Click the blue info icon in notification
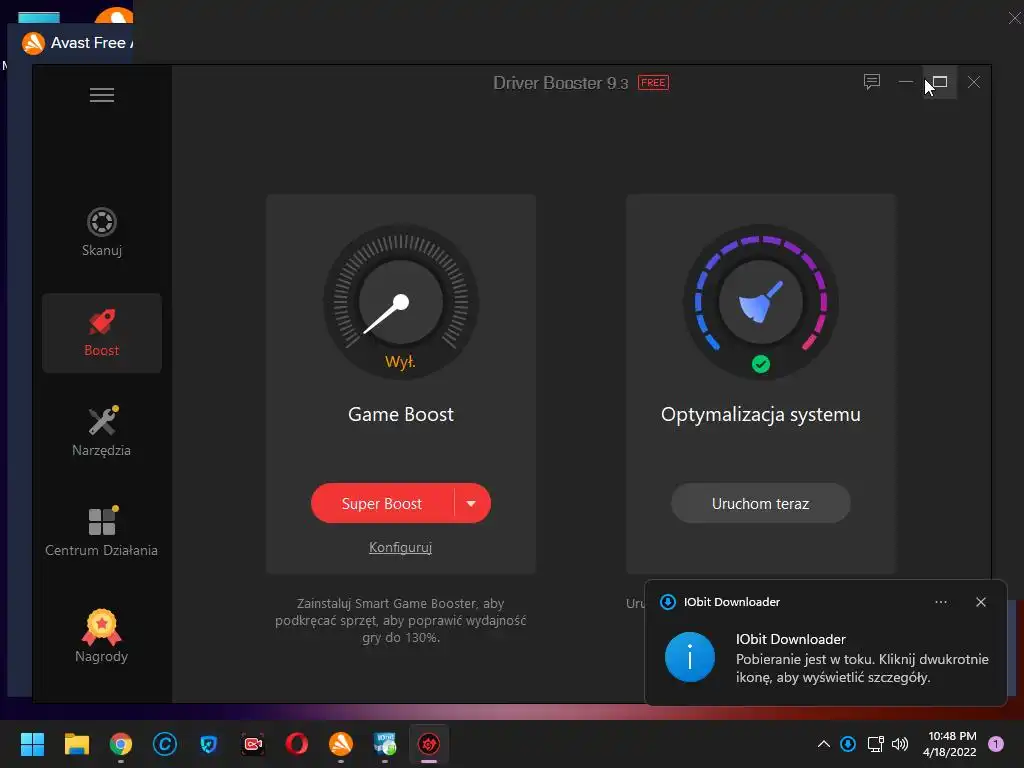 point(690,657)
